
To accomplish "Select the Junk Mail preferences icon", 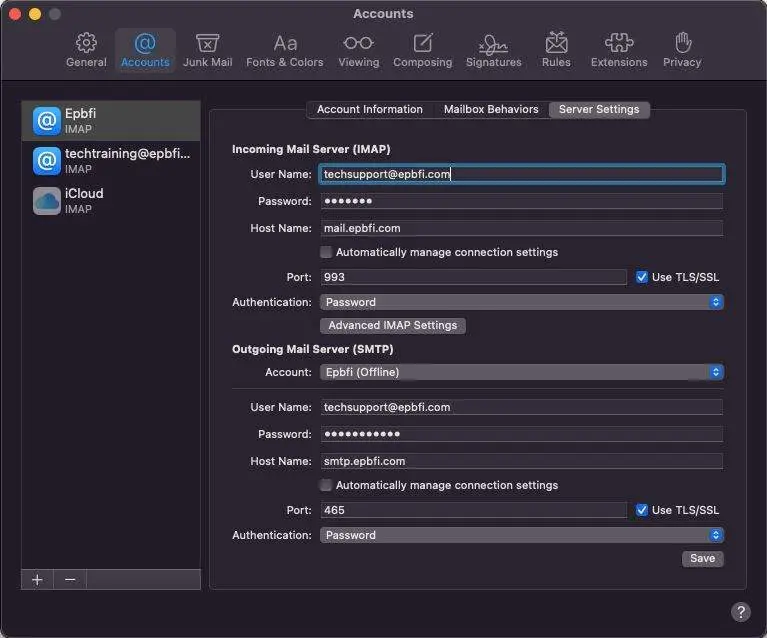I will tap(207, 50).
